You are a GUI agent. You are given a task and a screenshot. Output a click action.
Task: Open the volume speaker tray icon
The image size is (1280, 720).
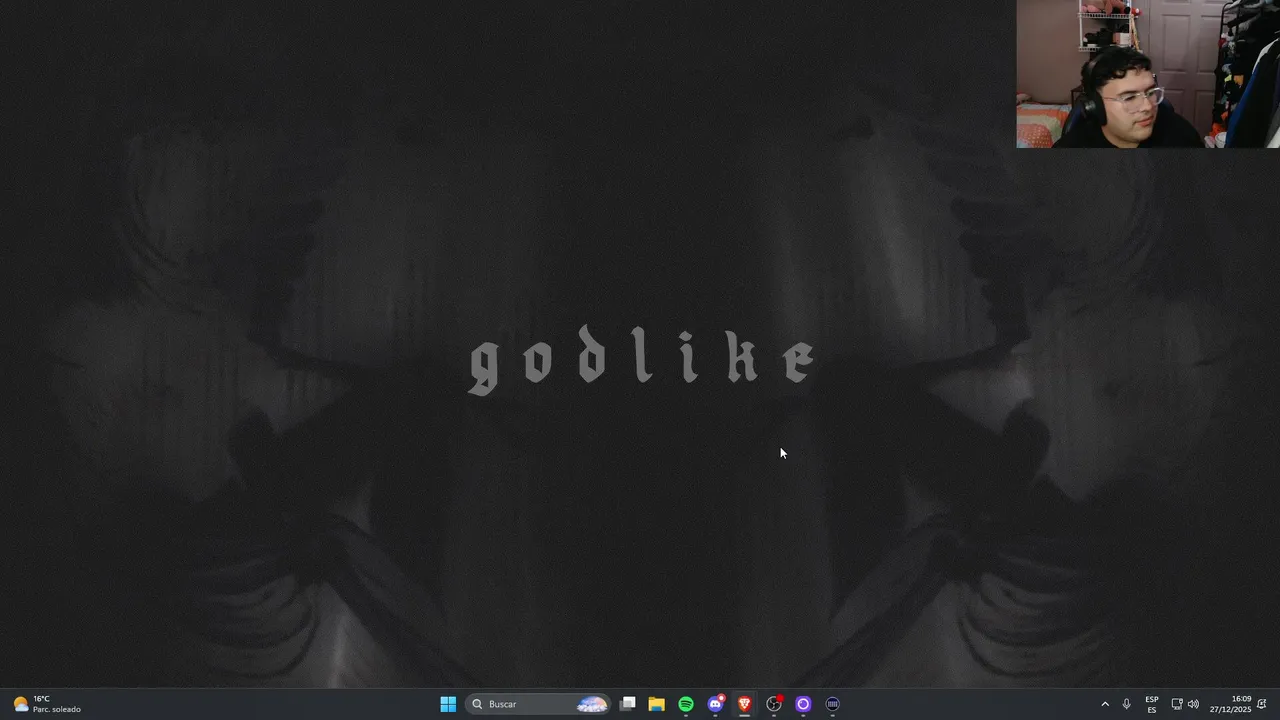click(x=1193, y=704)
